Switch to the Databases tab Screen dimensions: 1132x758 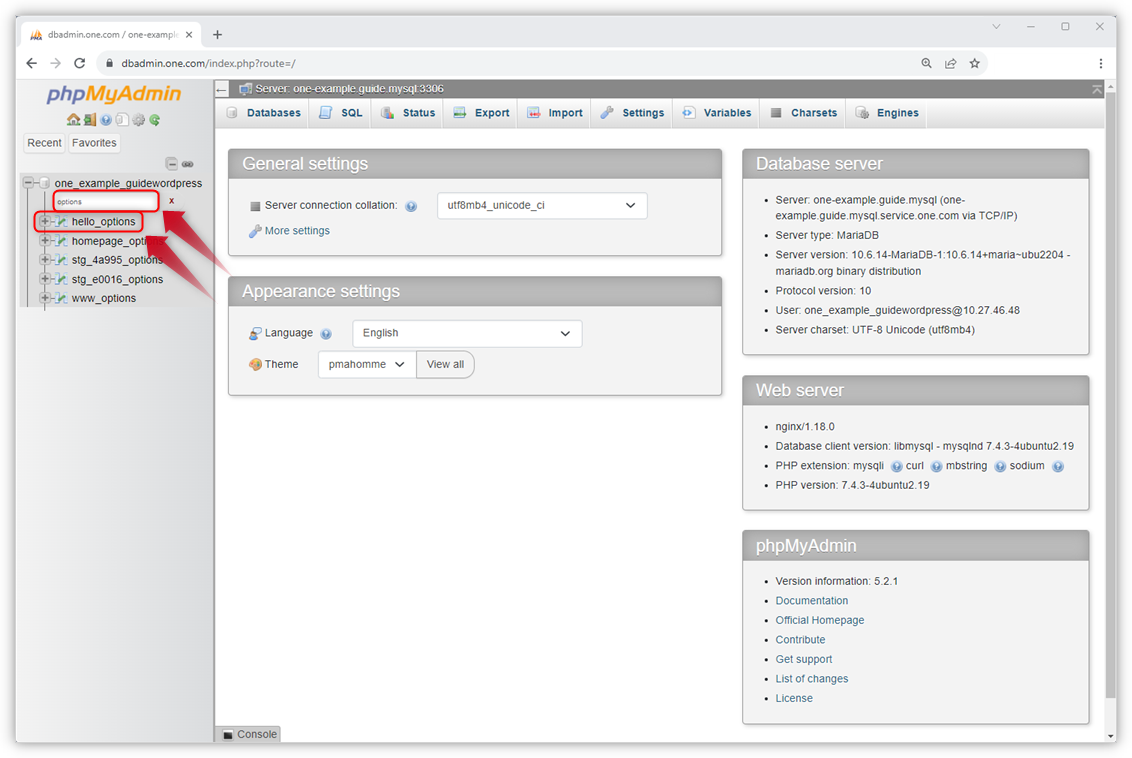270,112
